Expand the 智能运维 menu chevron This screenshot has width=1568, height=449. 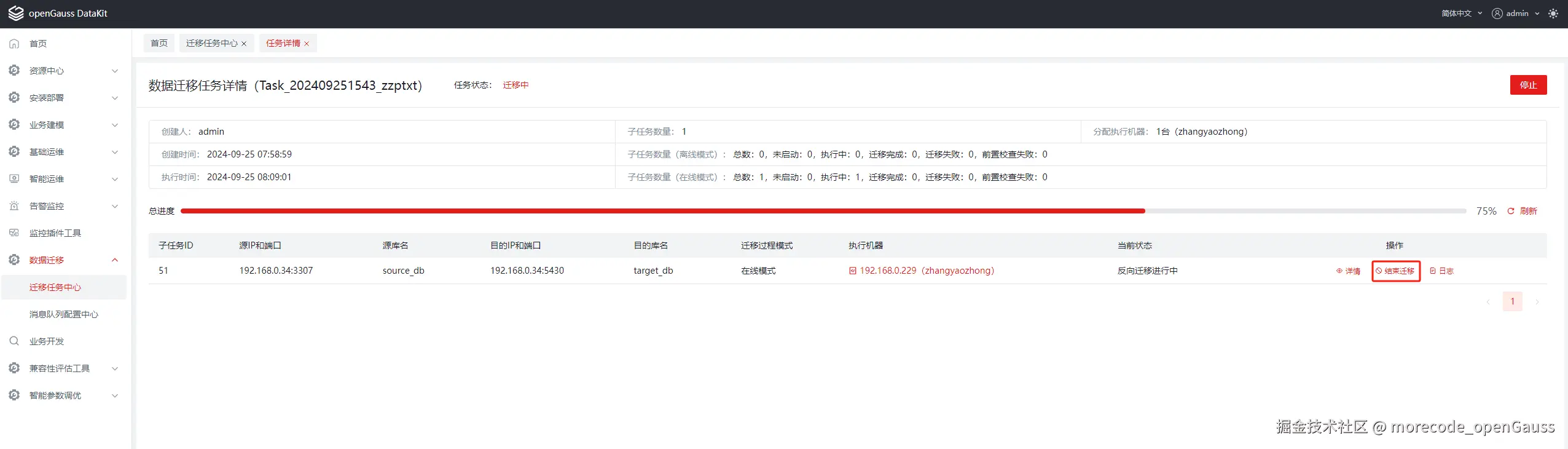115,179
